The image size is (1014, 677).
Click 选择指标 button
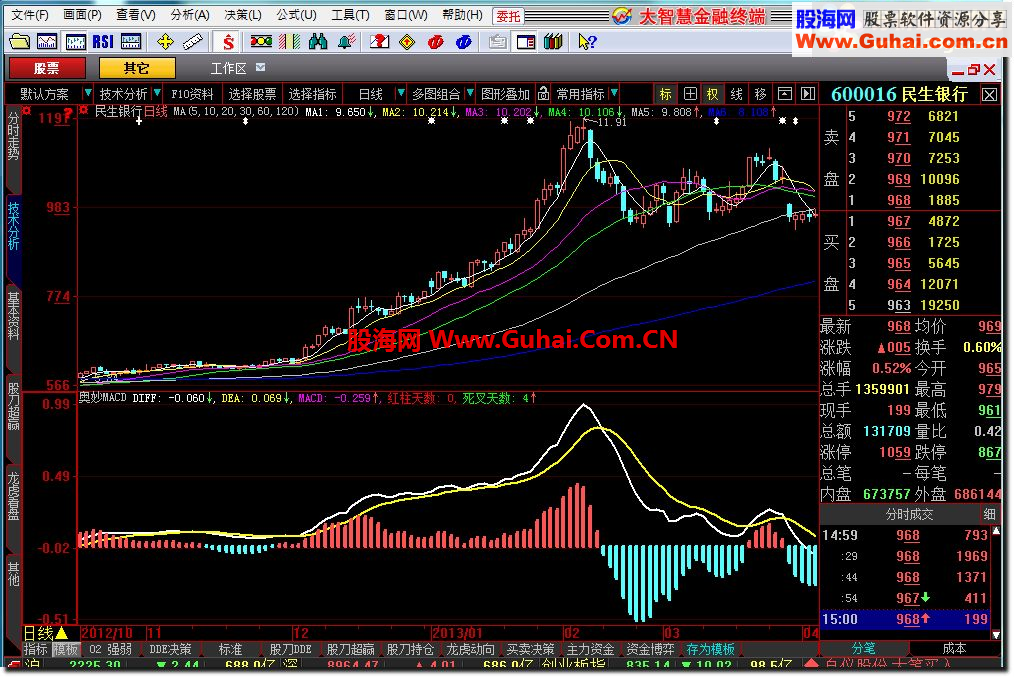click(x=312, y=94)
